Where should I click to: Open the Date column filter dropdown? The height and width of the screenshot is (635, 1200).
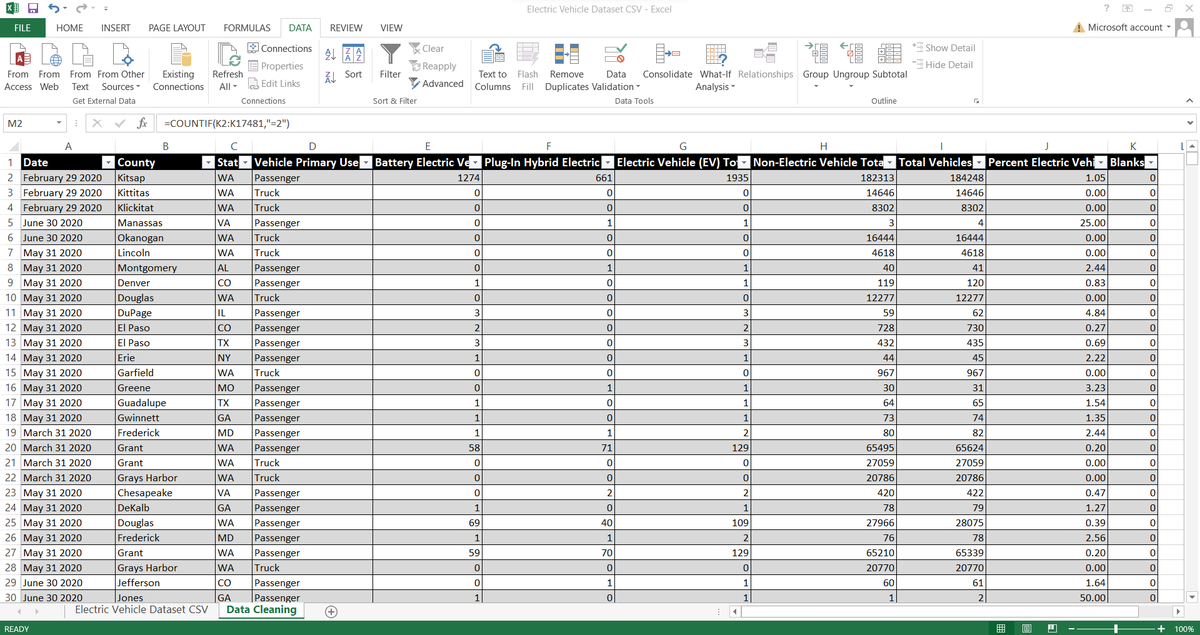tap(108, 163)
